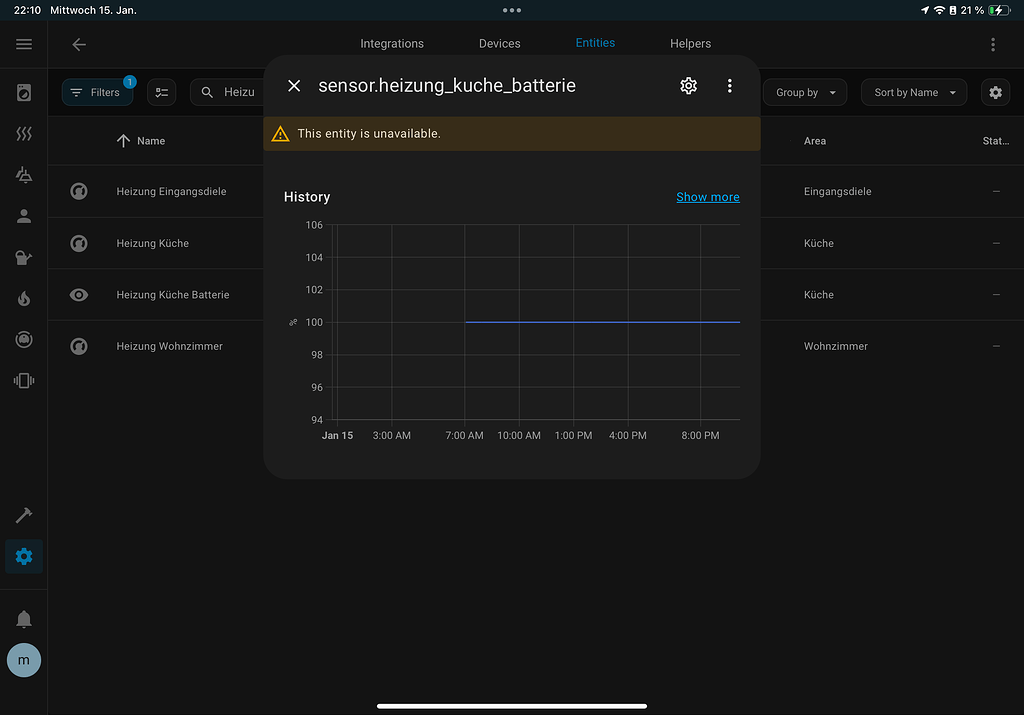The image size is (1024, 715).
Task: Open the Sort by Name dropdown
Action: click(913, 92)
